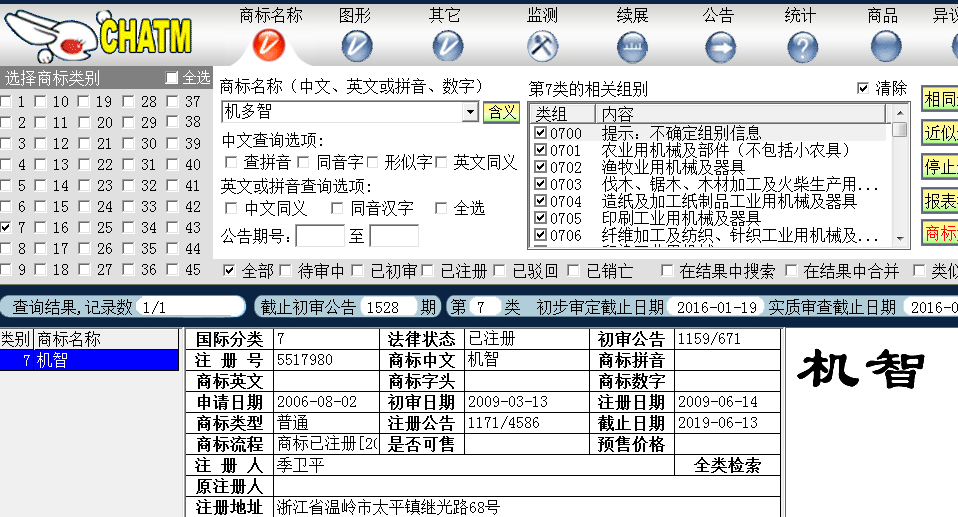The height and width of the screenshot is (517, 958).
Task: Uncheck trademark class 7
Action: pyautogui.click(x=5, y=227)
